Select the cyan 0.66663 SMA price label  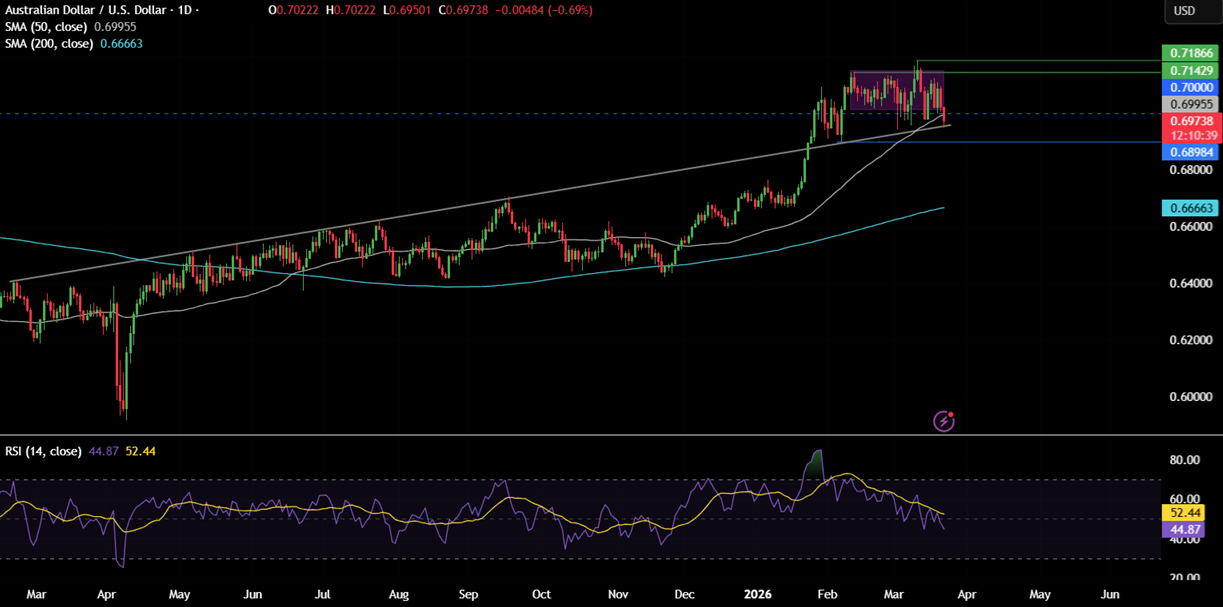point(1192,208)
